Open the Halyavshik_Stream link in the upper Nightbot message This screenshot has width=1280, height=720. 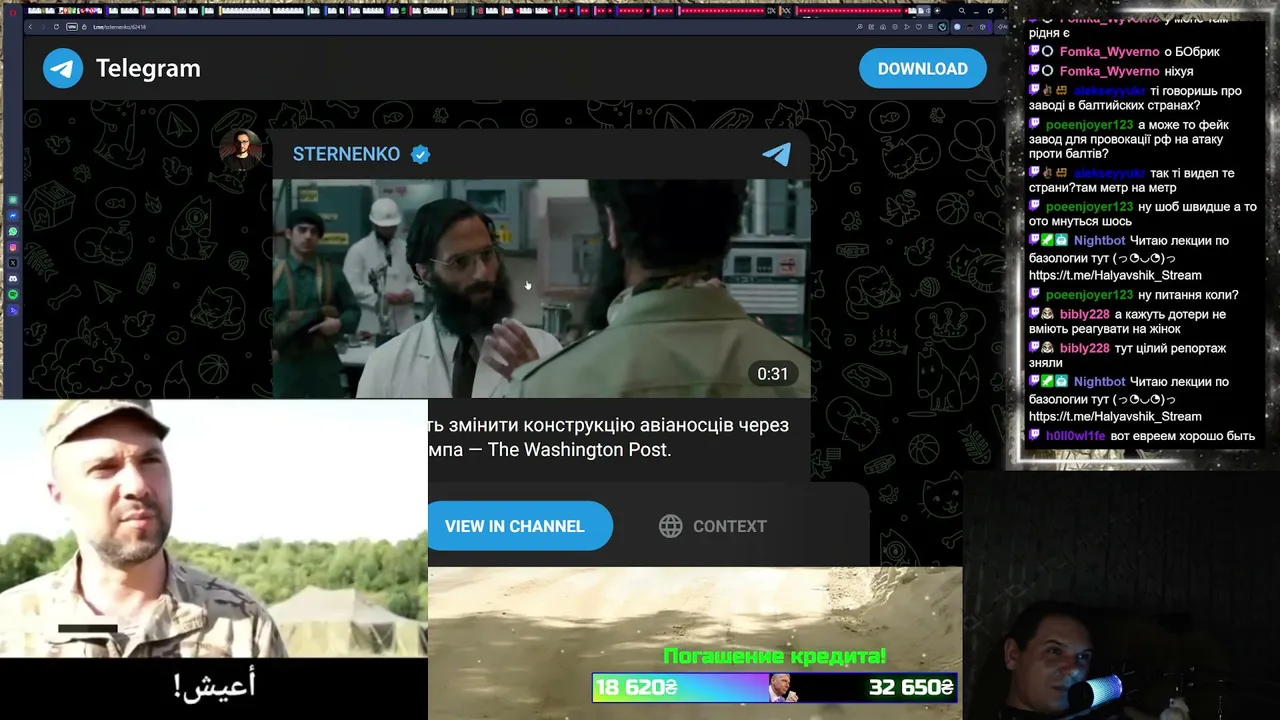1115,275
